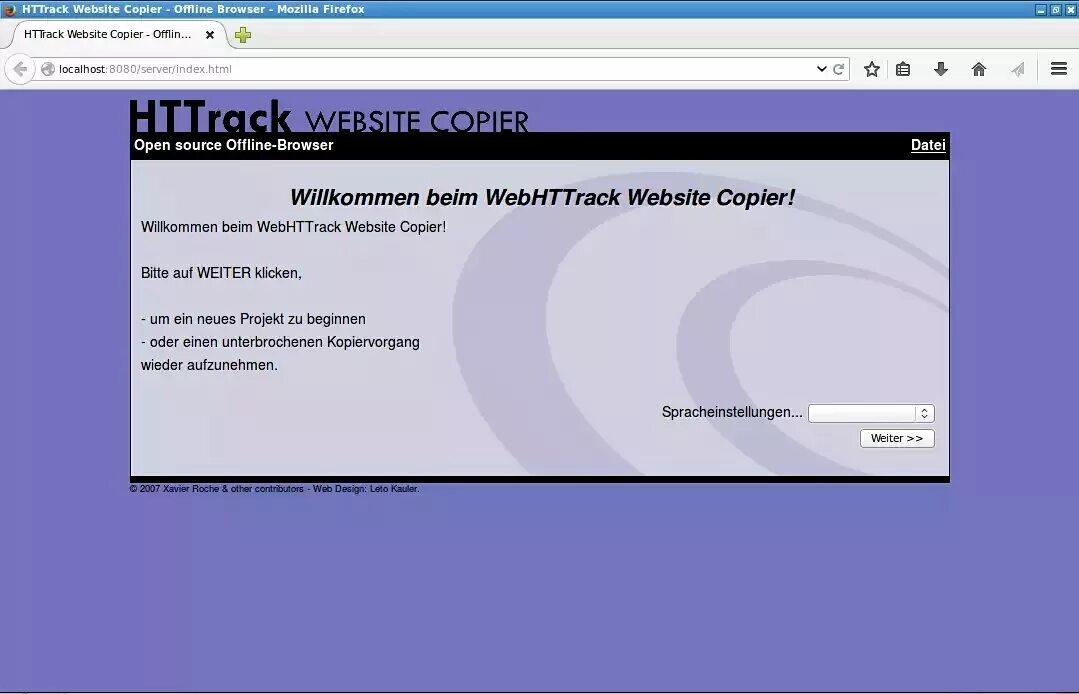Click the globe site identity icon
This screenshot has width=1079, height=694.
pyautogui.click(x=47, y=69)
